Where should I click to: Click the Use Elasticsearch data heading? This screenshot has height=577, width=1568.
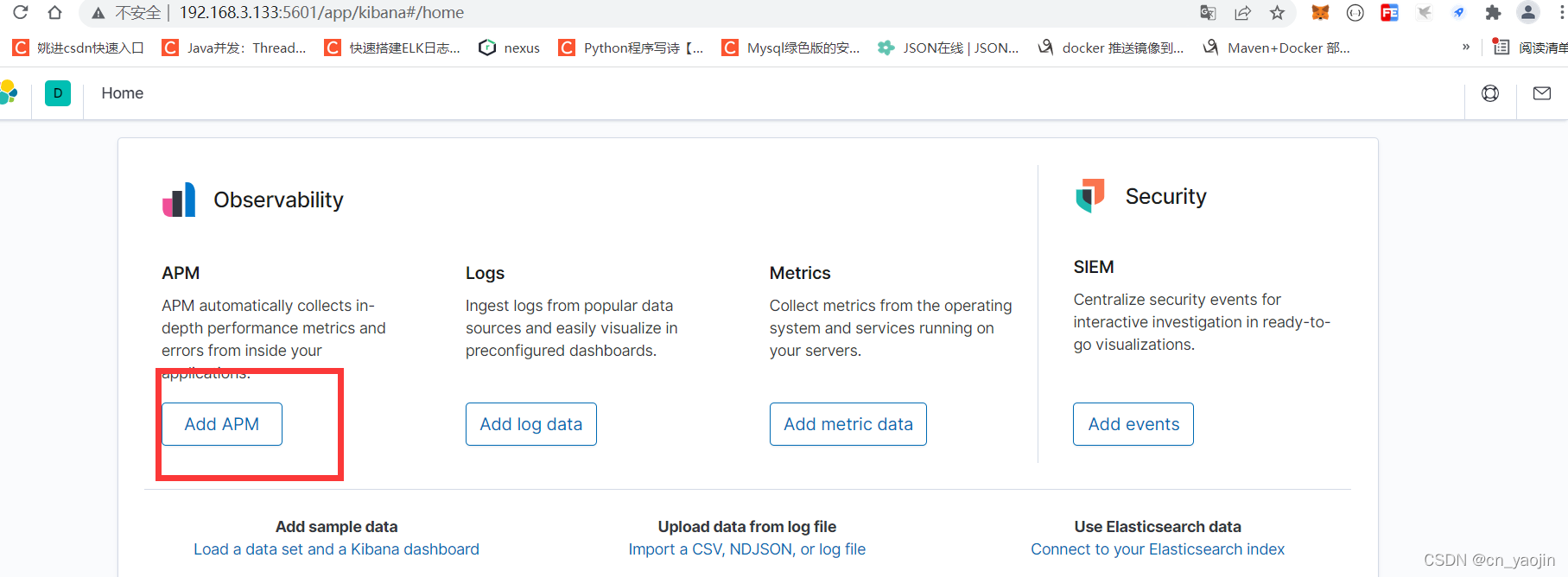(x=1158, y=527)
